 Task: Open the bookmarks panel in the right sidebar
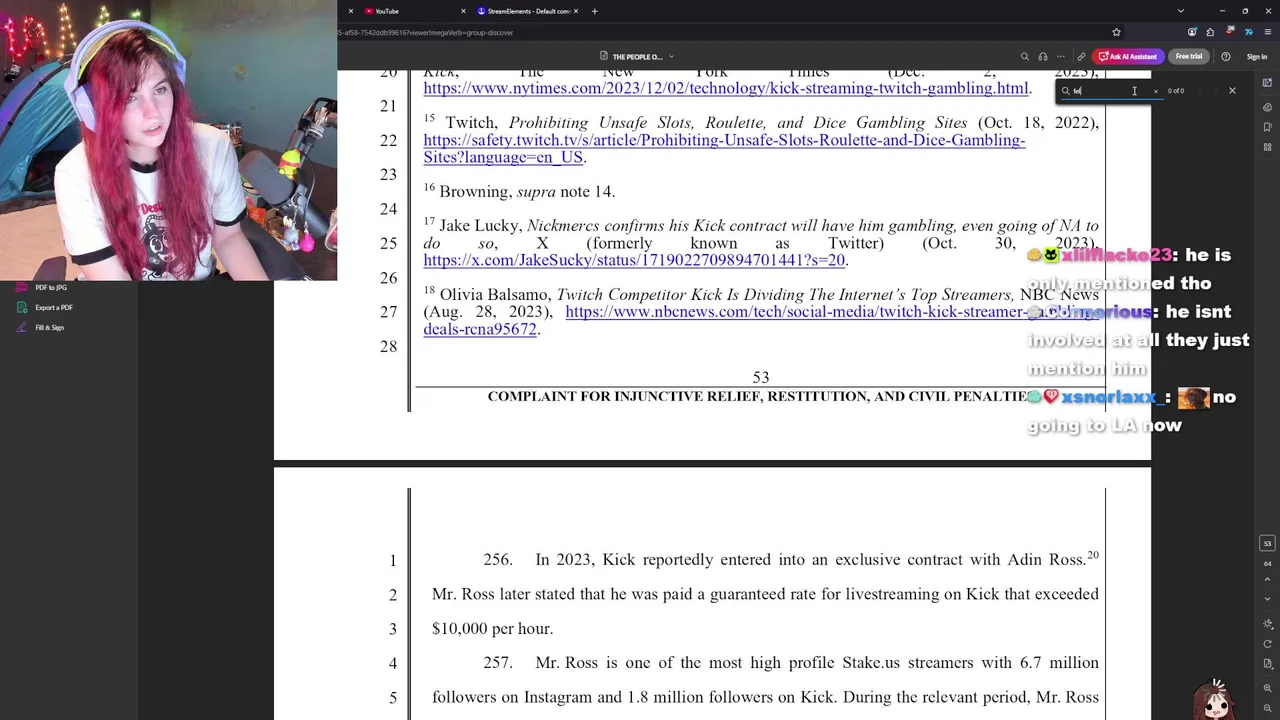click(1267, 127)
